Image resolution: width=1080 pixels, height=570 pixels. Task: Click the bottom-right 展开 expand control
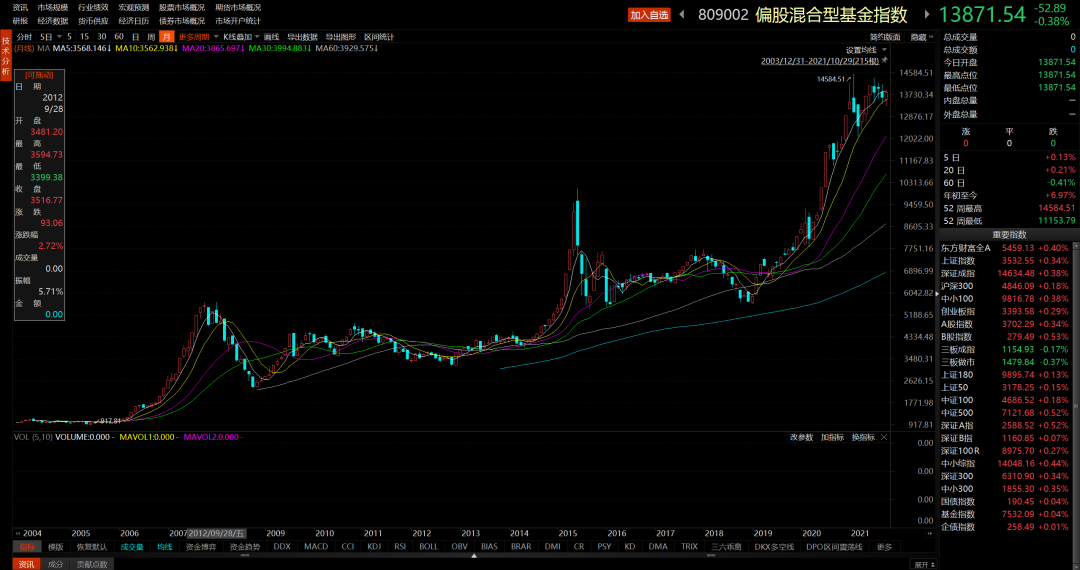pyautogui.click(x=923, y=564)
